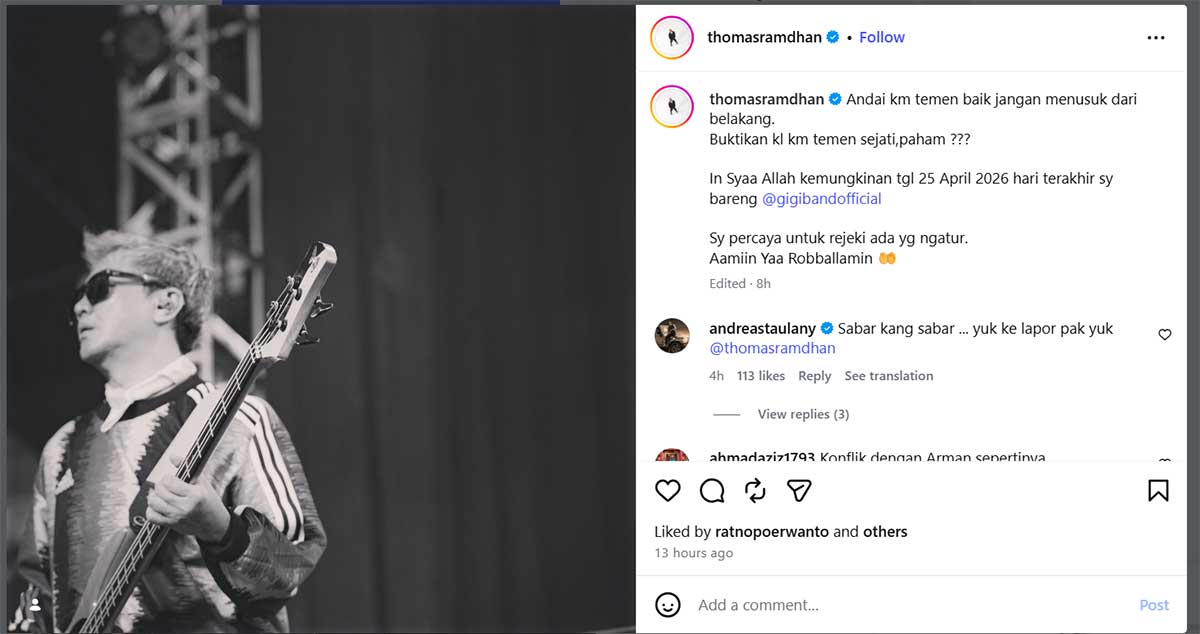The image size is (1200, 634).
Task: Like andreastaulany's comment with its heart
Action: (x=1163, y=335)
